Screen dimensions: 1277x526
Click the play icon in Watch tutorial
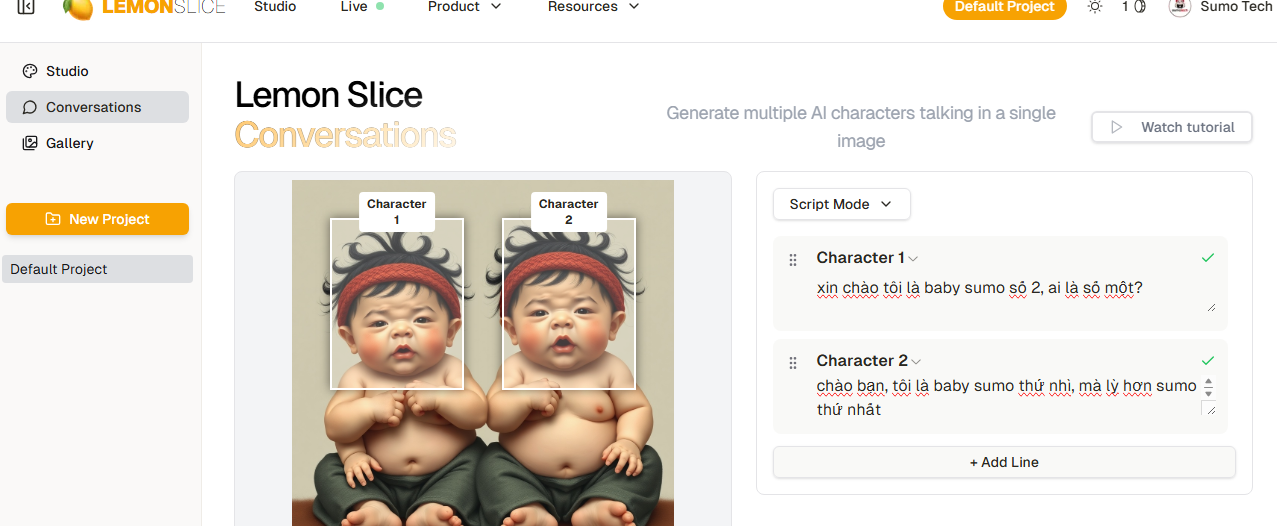[x=1118, y=127]
